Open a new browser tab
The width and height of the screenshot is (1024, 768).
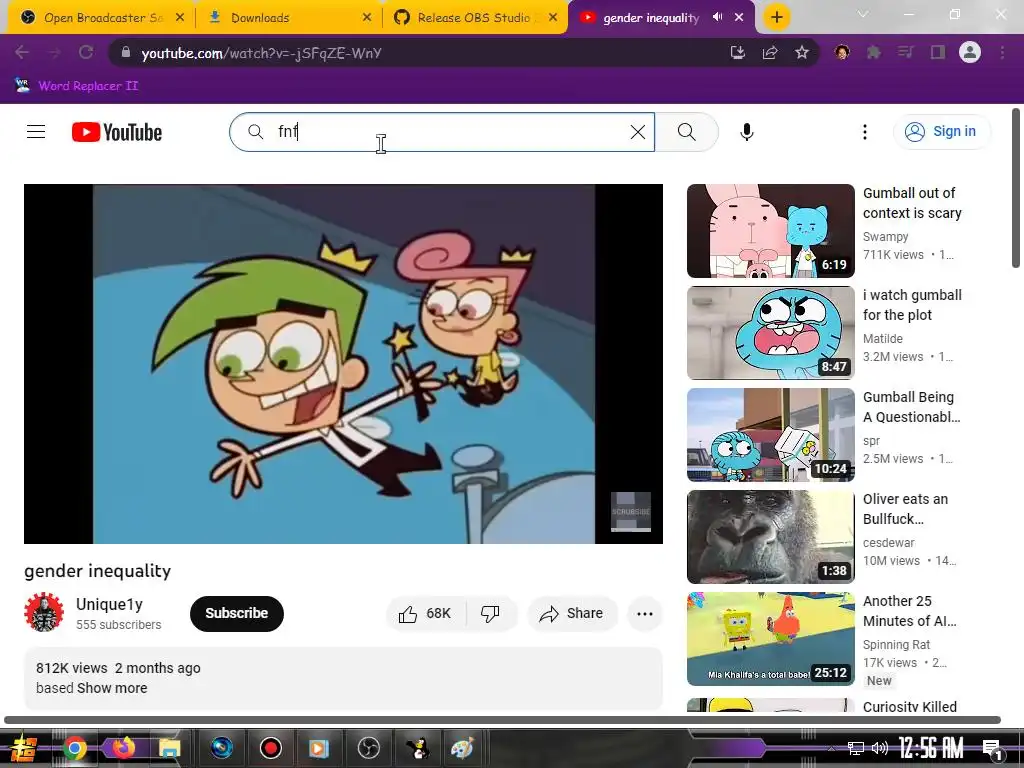coord(776,17)
